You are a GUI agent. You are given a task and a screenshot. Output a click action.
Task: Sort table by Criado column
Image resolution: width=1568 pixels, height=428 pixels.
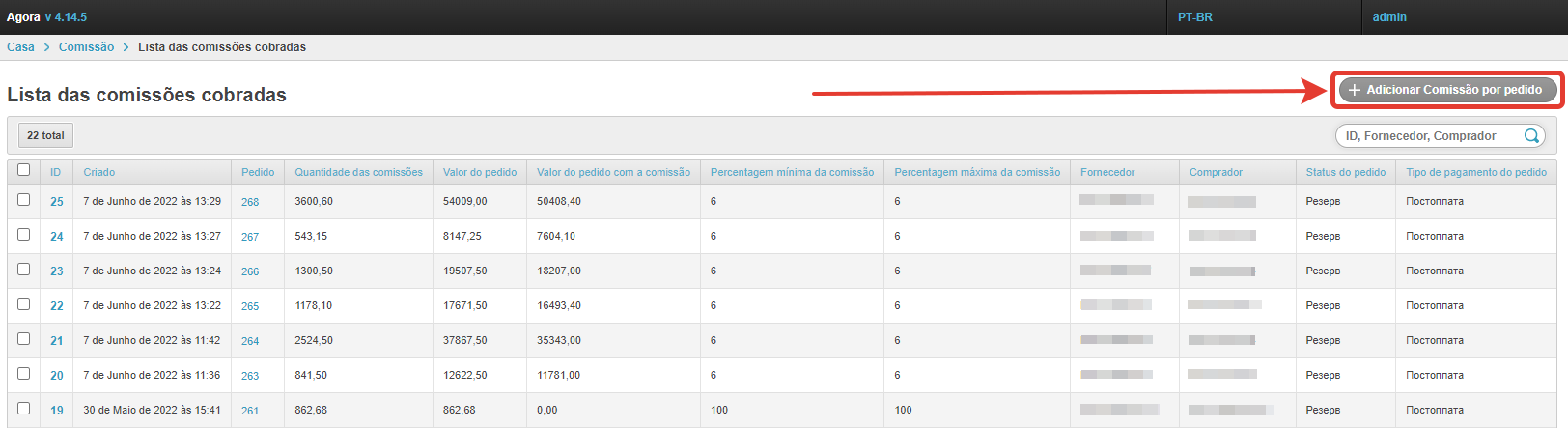(98, 172)
